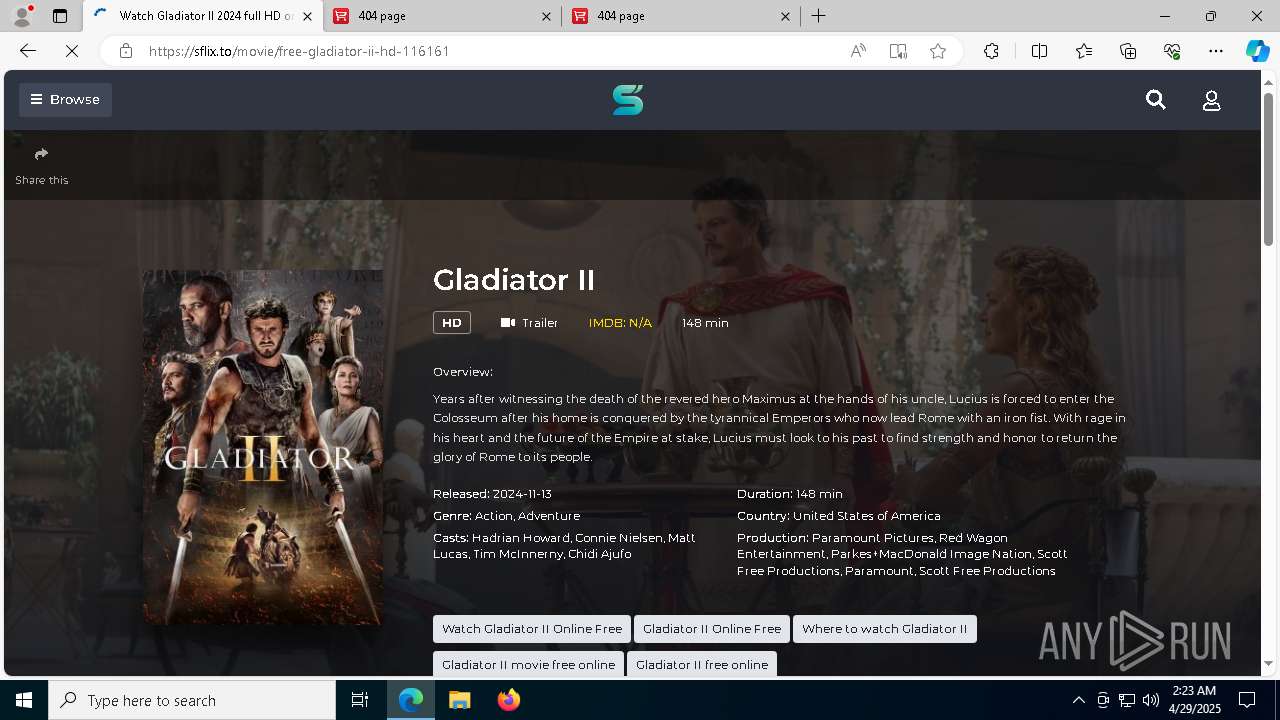Open Copilot sidebar icon

(1257, 51)
